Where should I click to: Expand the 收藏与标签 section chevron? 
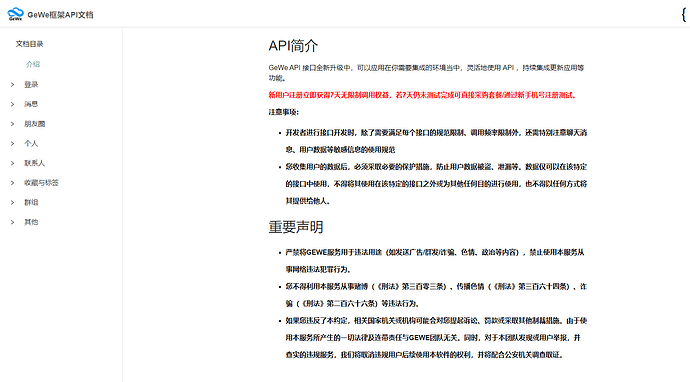click(x=12, y=183)
